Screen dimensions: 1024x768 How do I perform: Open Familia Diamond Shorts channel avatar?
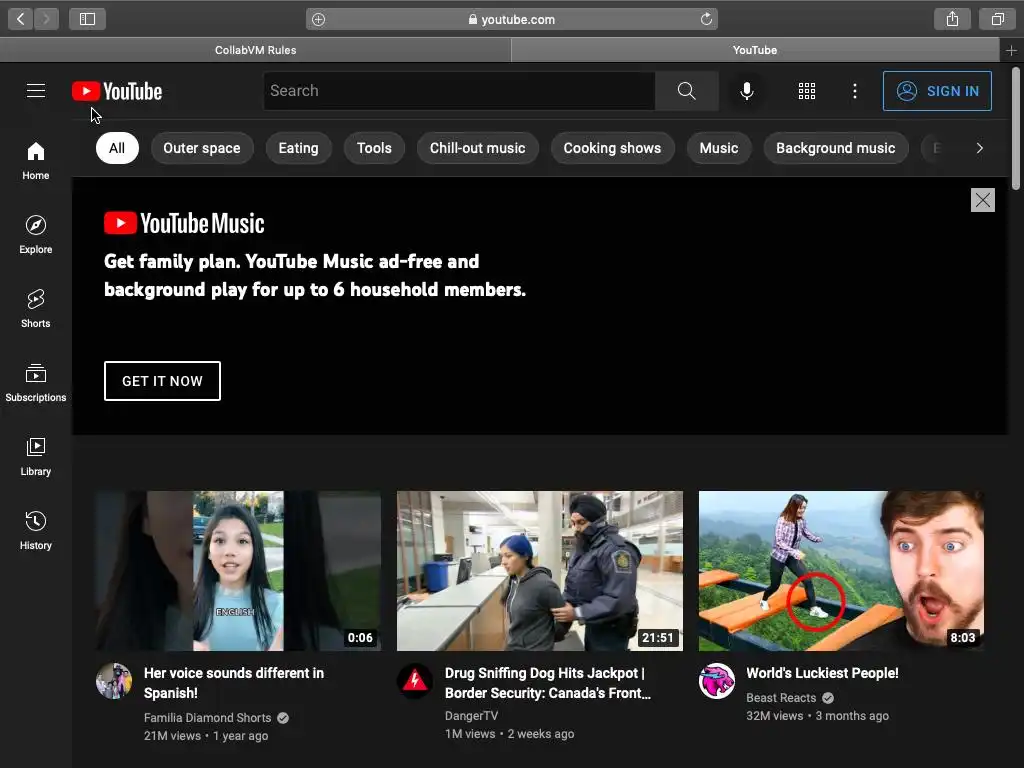click(x=114, y=680)
